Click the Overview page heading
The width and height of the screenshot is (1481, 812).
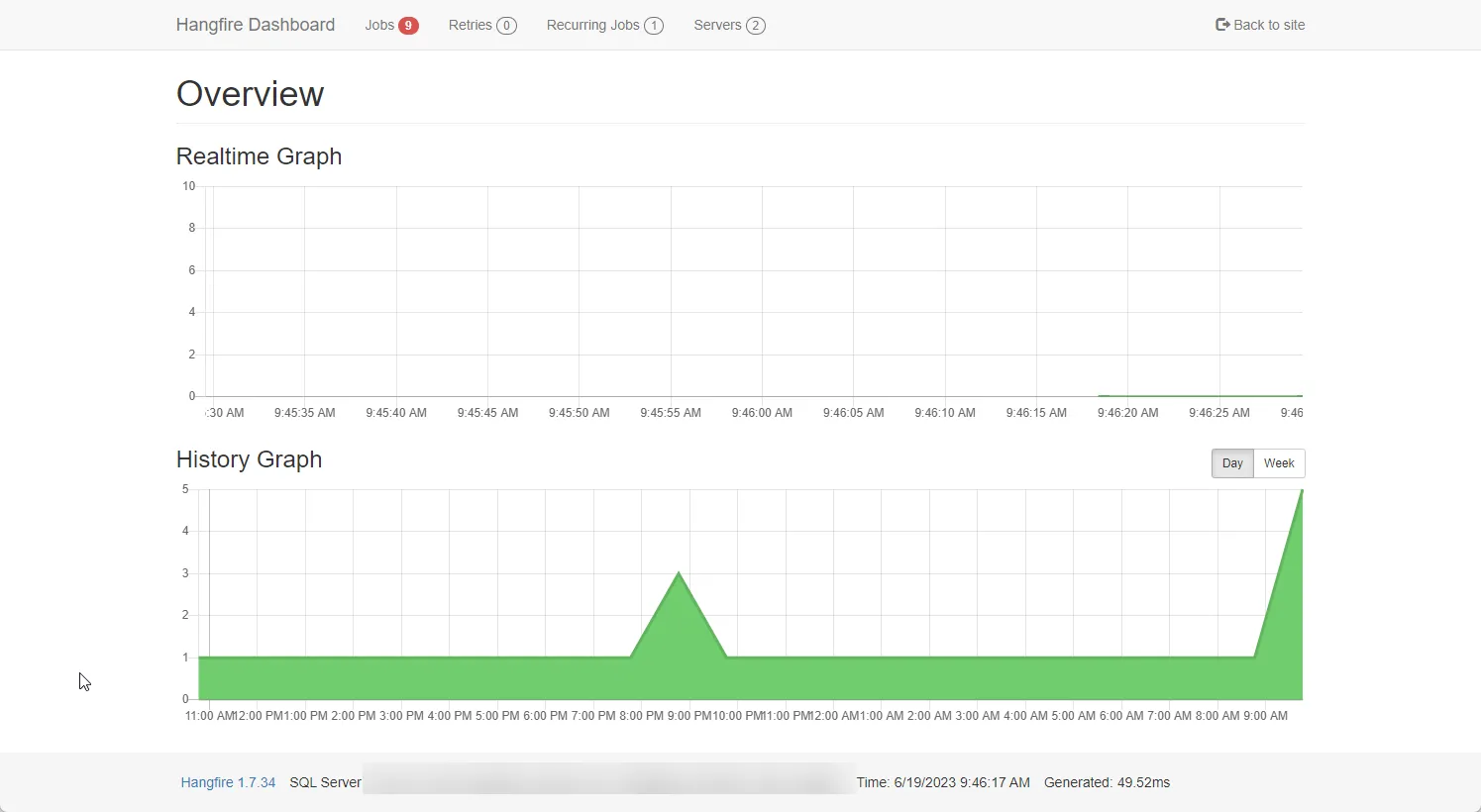click(250, 94)
